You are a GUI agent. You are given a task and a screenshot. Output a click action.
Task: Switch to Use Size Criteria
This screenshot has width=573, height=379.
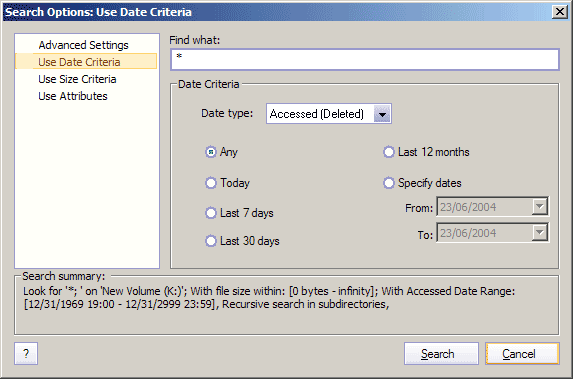coord(77,79)
